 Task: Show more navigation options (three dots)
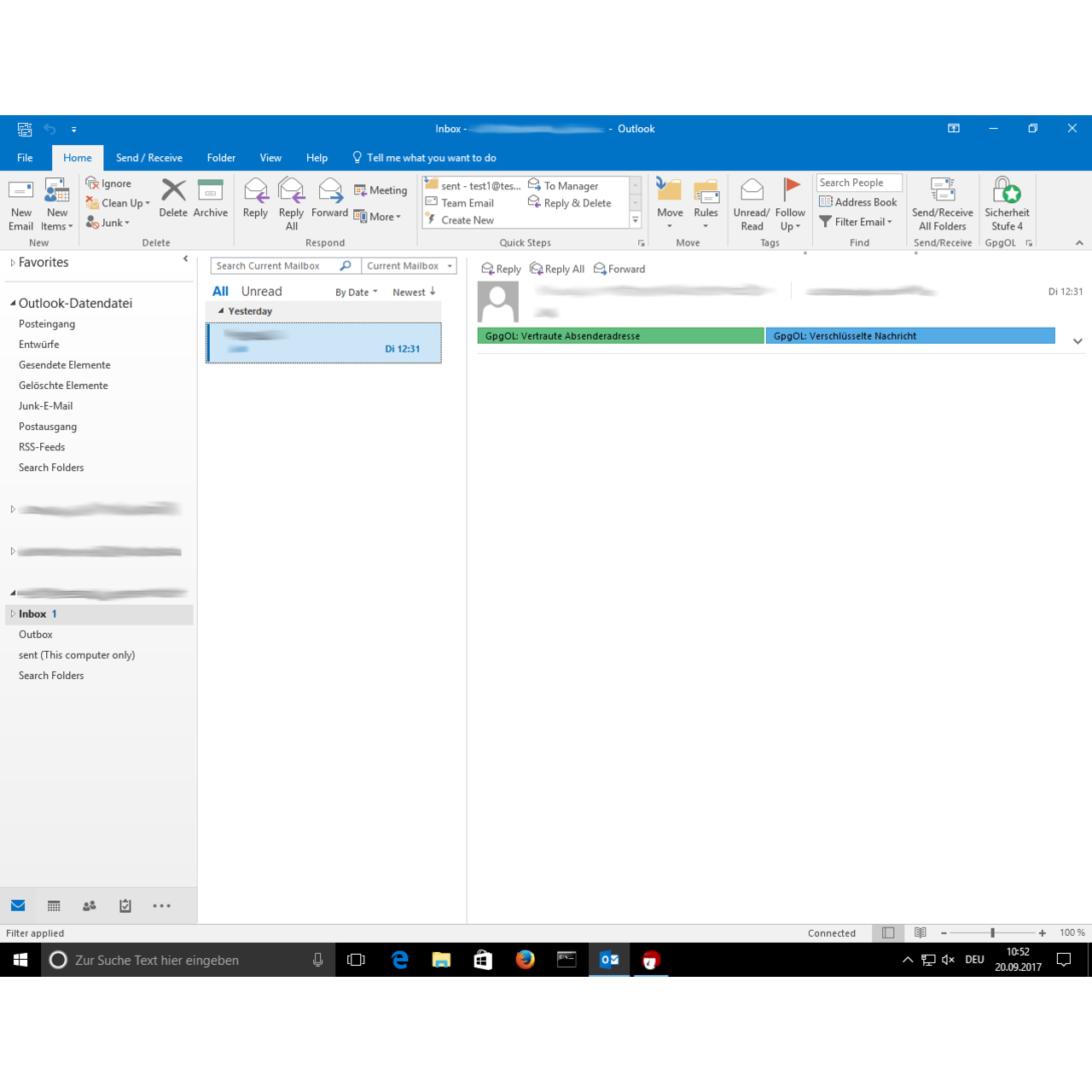click(161, 906)
